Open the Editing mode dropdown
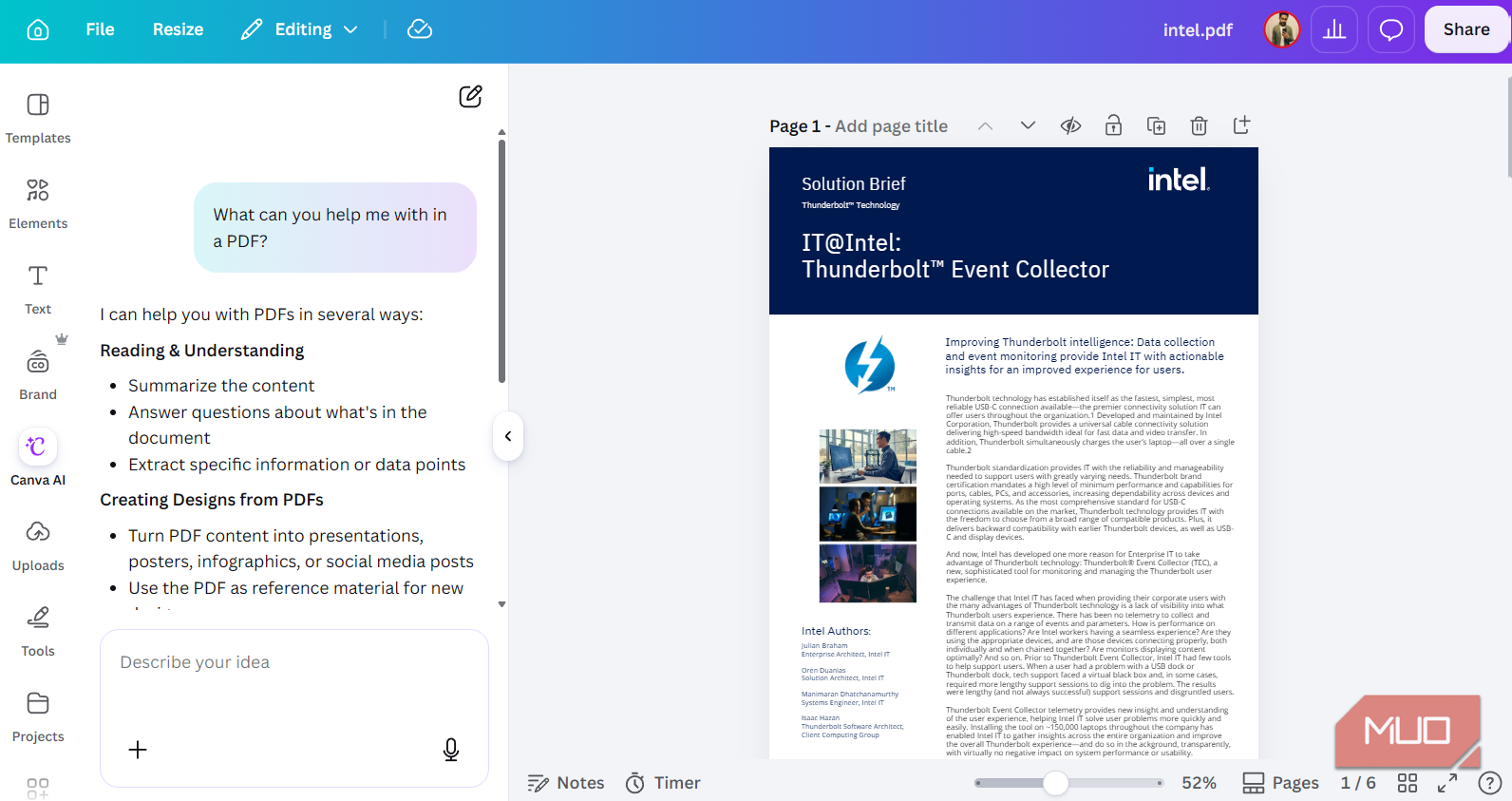 click(x=299, y=29)
